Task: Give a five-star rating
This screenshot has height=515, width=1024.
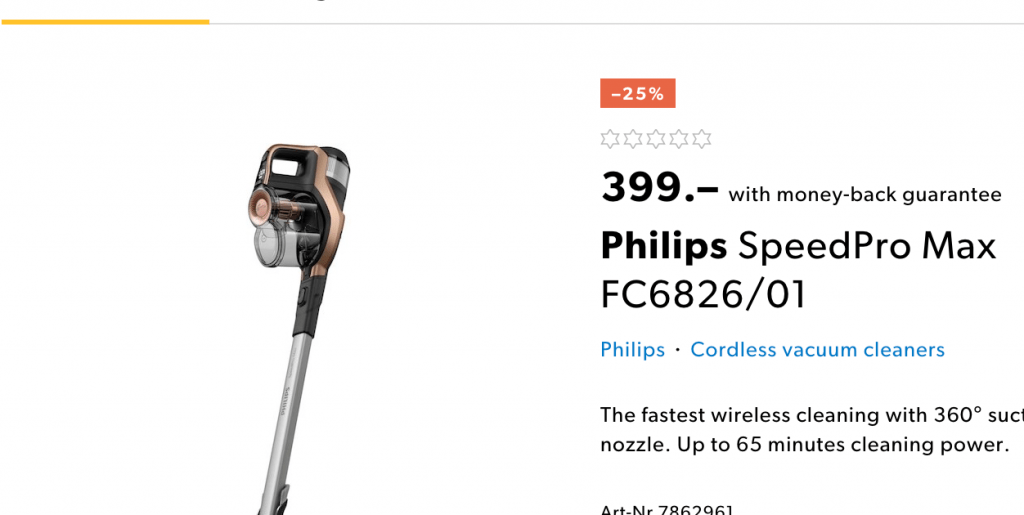Action: pyautogui.click(x=702, y=139)
